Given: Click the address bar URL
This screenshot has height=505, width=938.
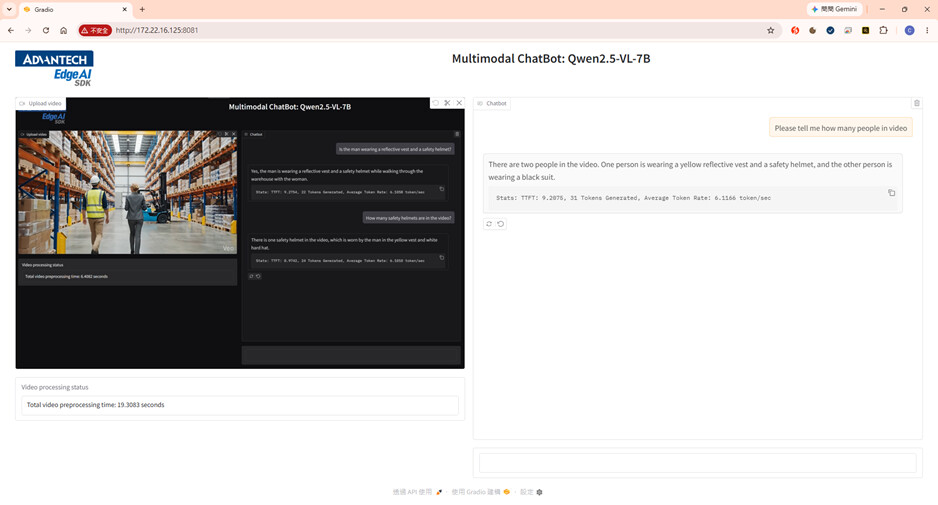Looking at the screenshot, I should click(x=157, y=30).
